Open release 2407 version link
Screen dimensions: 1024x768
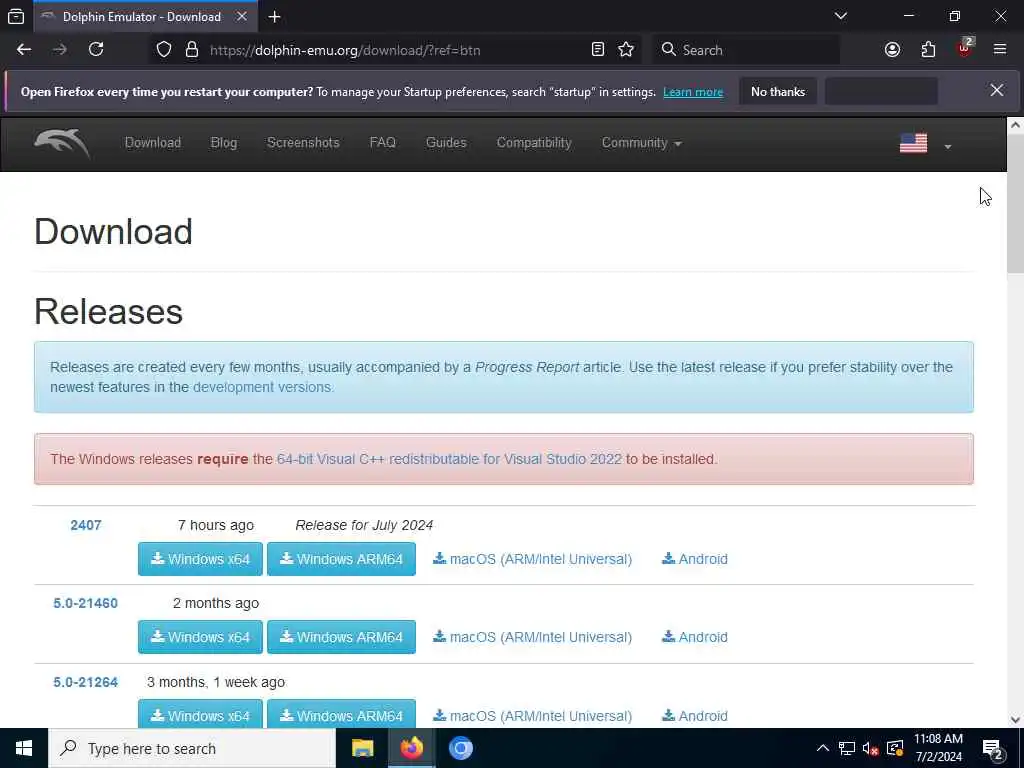[x=86, y=525]
